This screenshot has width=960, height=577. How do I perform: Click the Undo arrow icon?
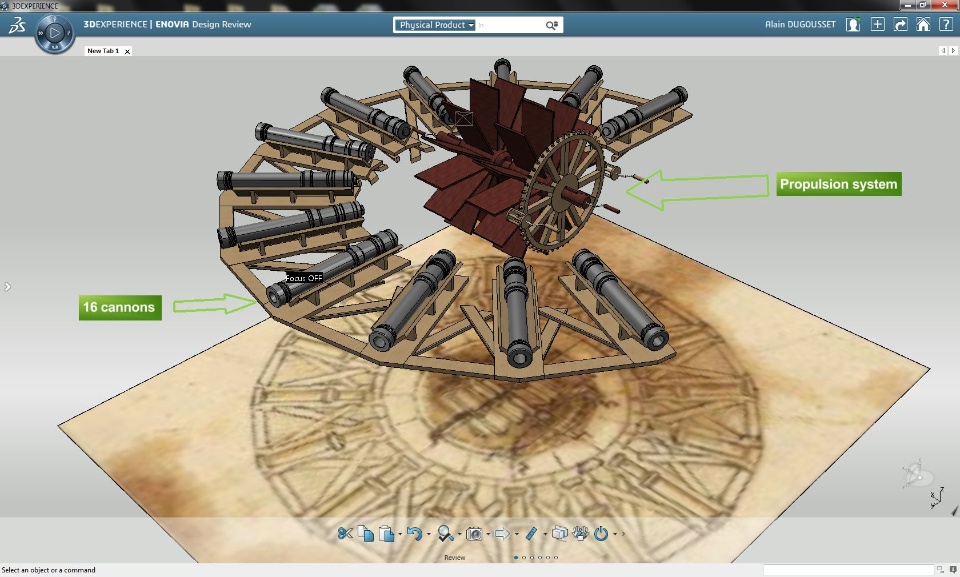(x=414, y=534)
